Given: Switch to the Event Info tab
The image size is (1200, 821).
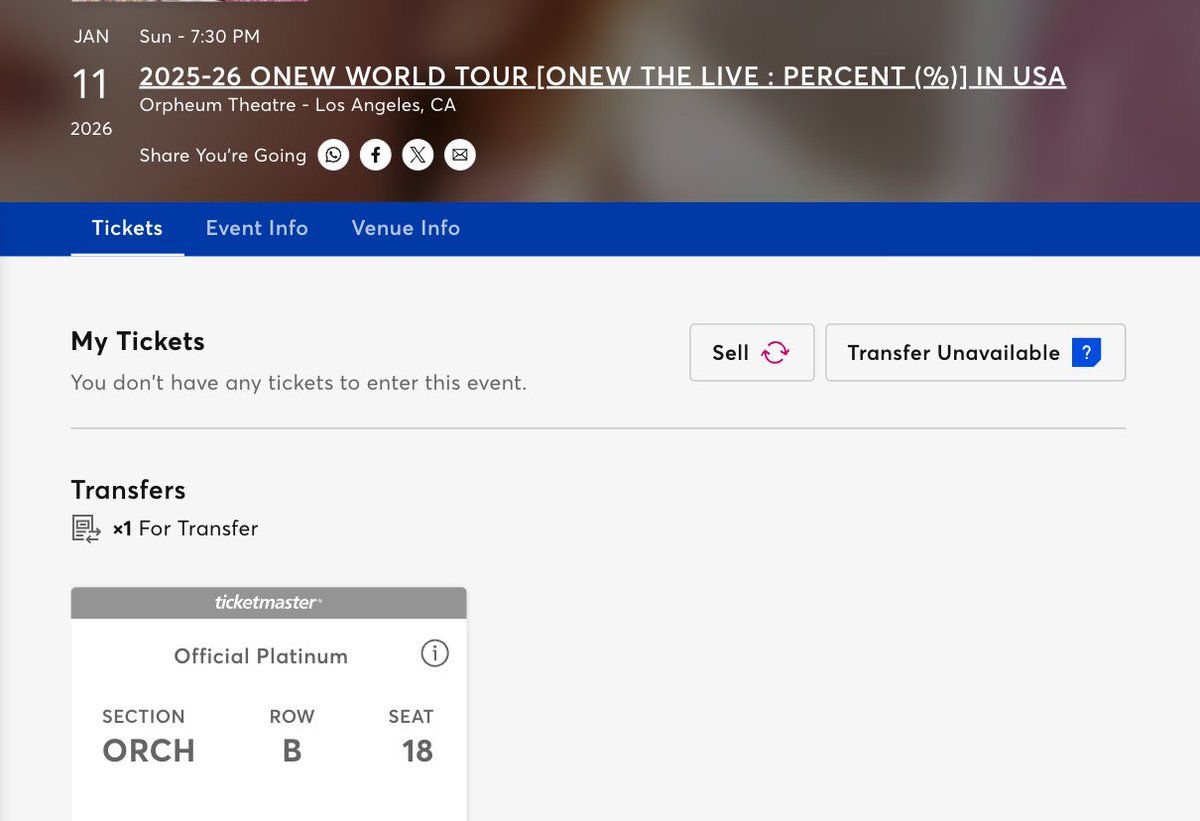Looking at the screenshot, I should (257, 228).
